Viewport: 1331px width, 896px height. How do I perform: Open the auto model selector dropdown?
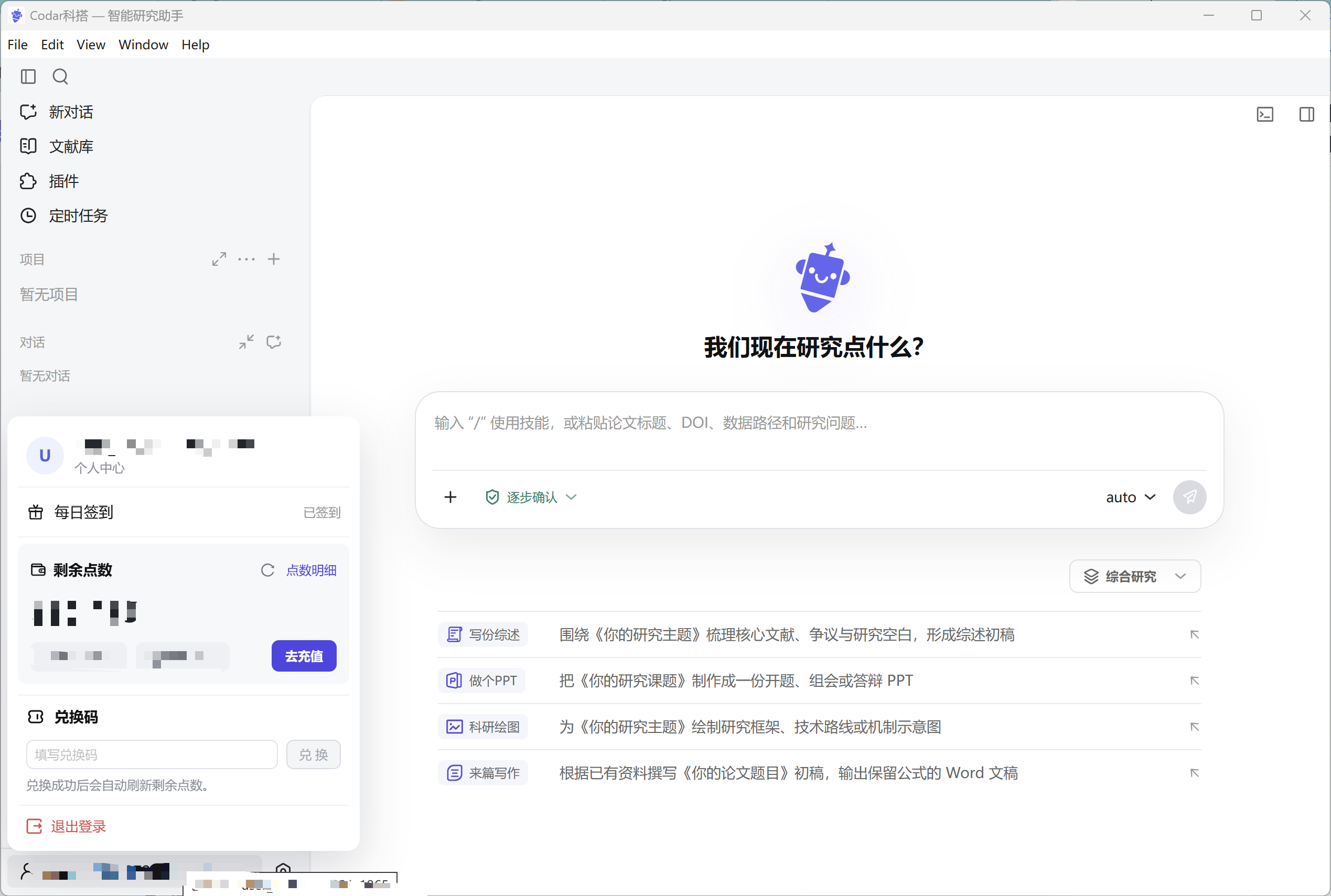click(x=1131, y=497)
